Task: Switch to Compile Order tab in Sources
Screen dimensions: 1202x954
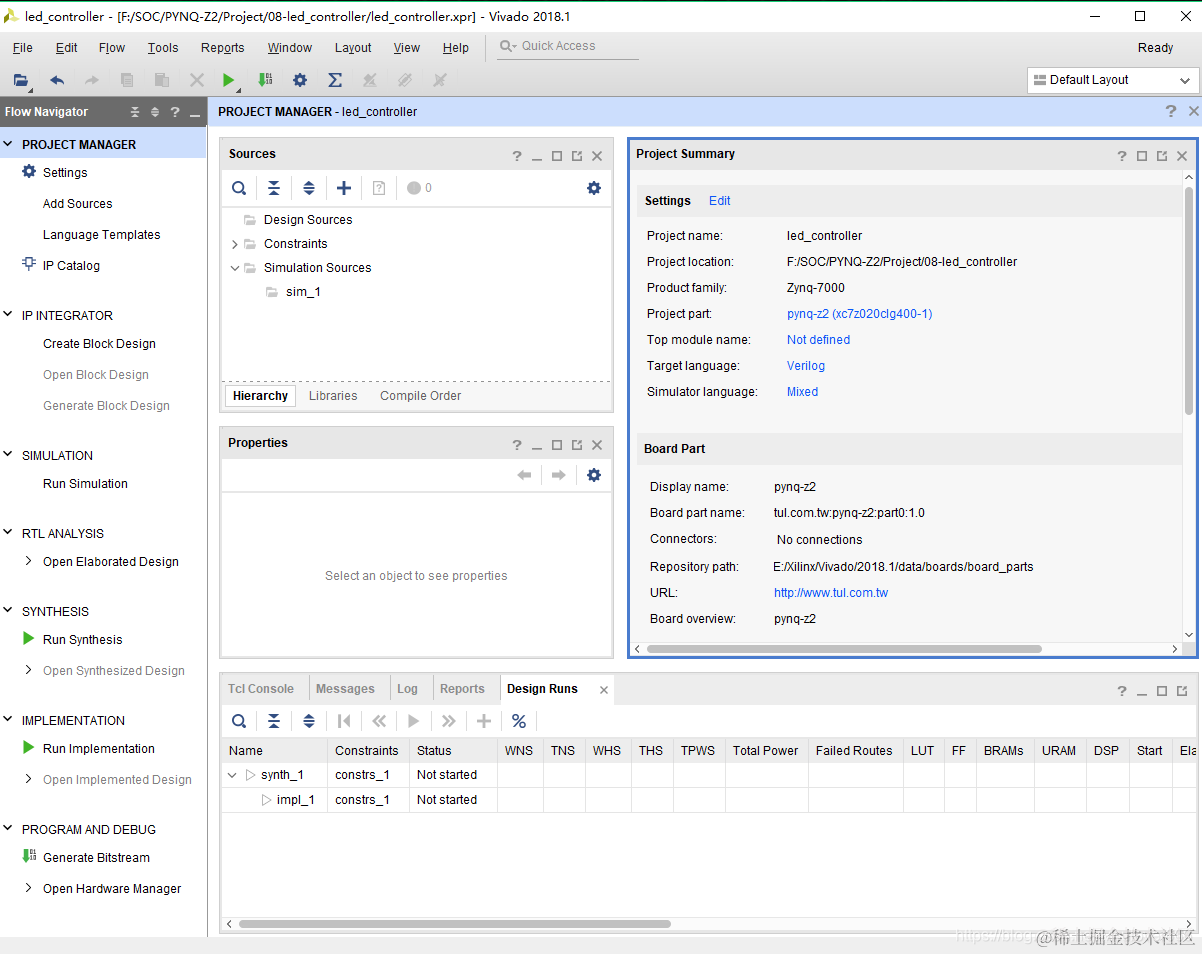Action: tap(421, 396)
